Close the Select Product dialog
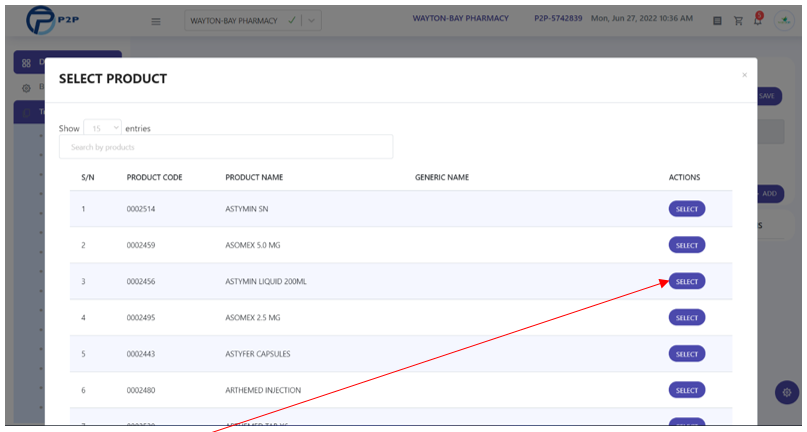This screenshot has width=807, height=432. click(x=744, y=75)
